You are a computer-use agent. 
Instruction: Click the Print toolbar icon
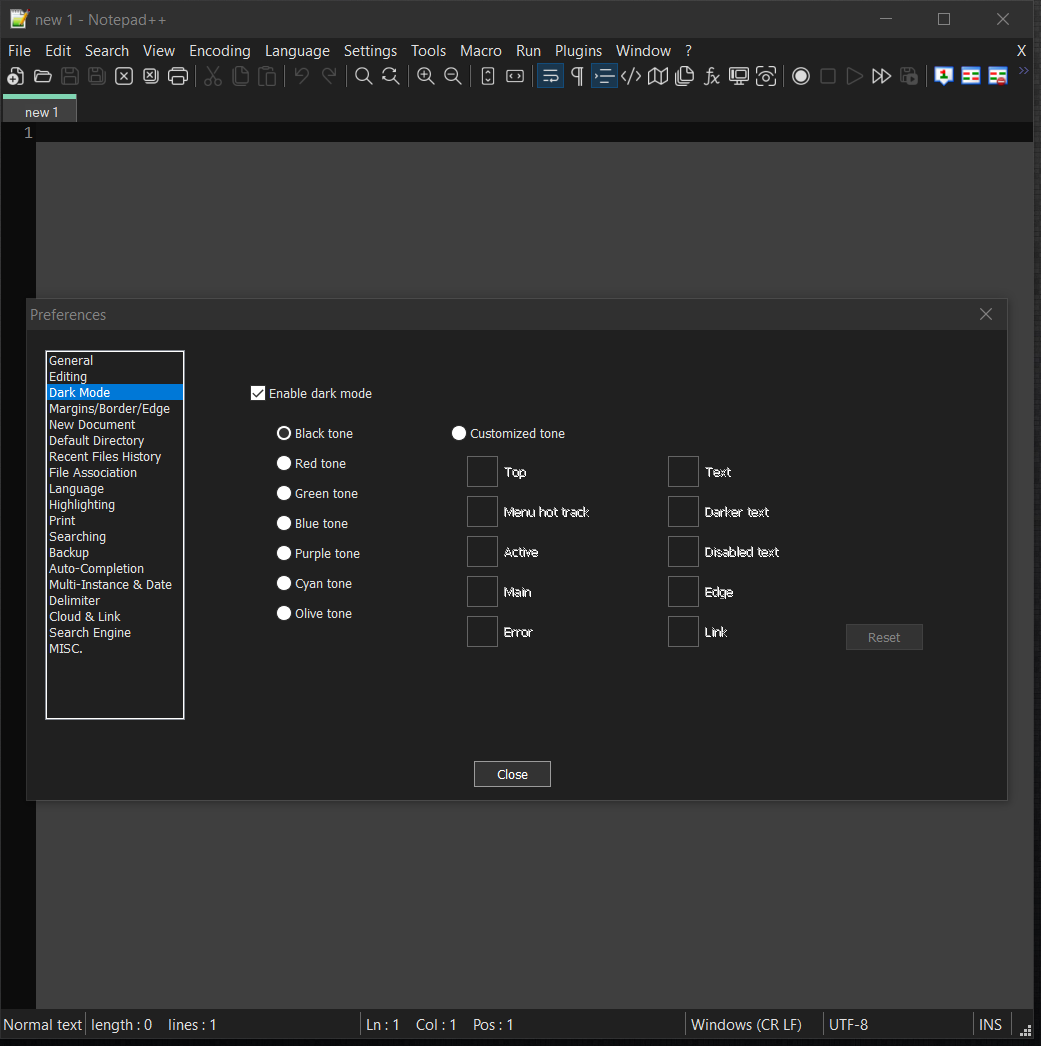[178, 77]
